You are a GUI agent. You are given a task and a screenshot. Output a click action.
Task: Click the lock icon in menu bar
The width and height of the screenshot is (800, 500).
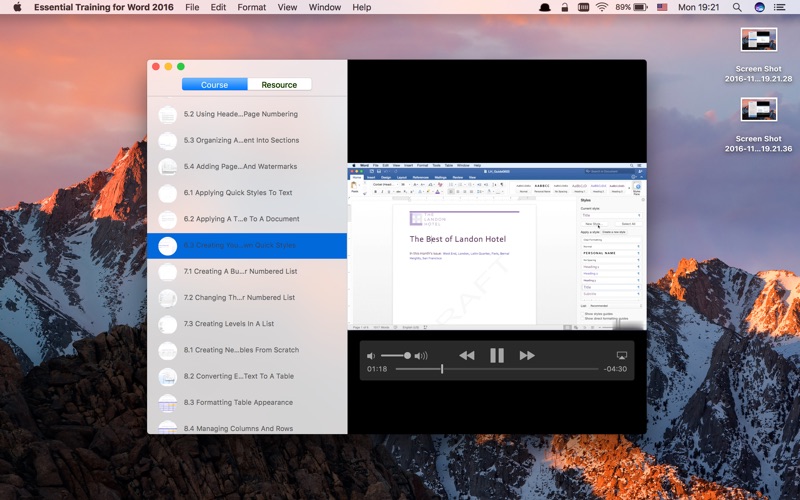coord(565,7)
